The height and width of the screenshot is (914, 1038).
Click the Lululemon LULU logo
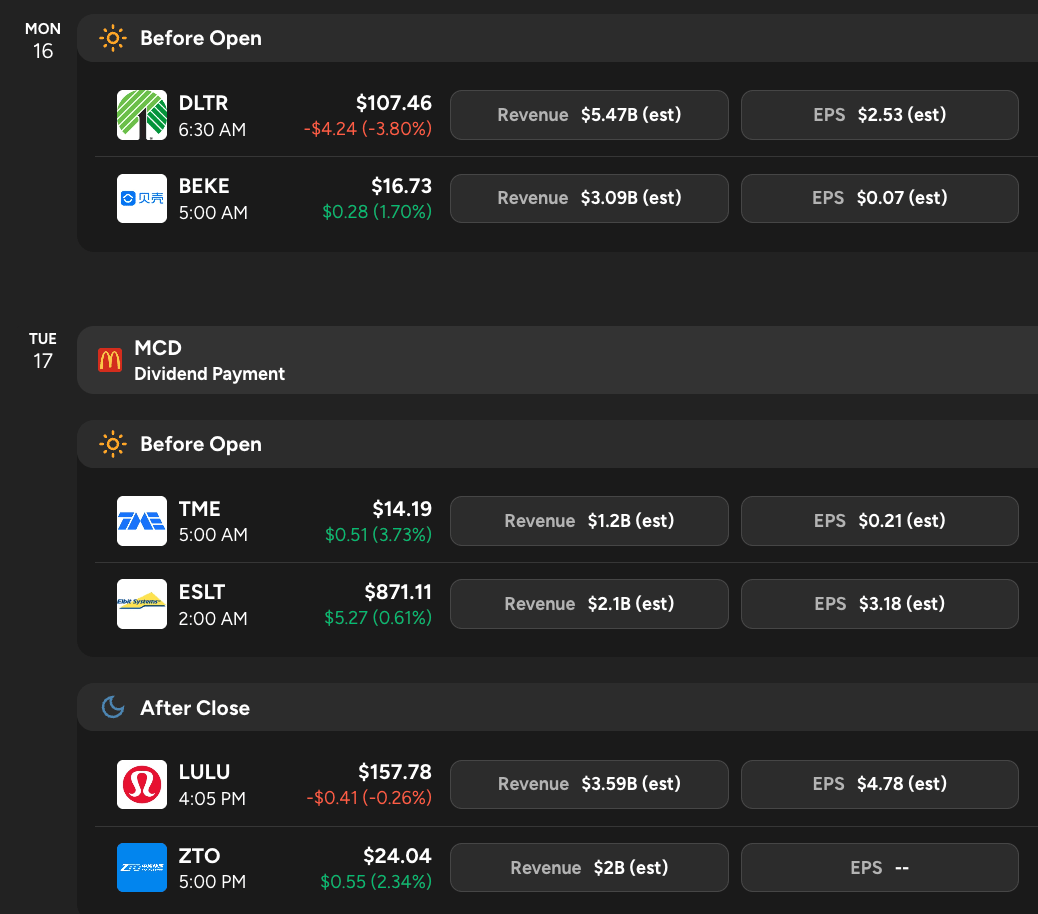point(142,784)
